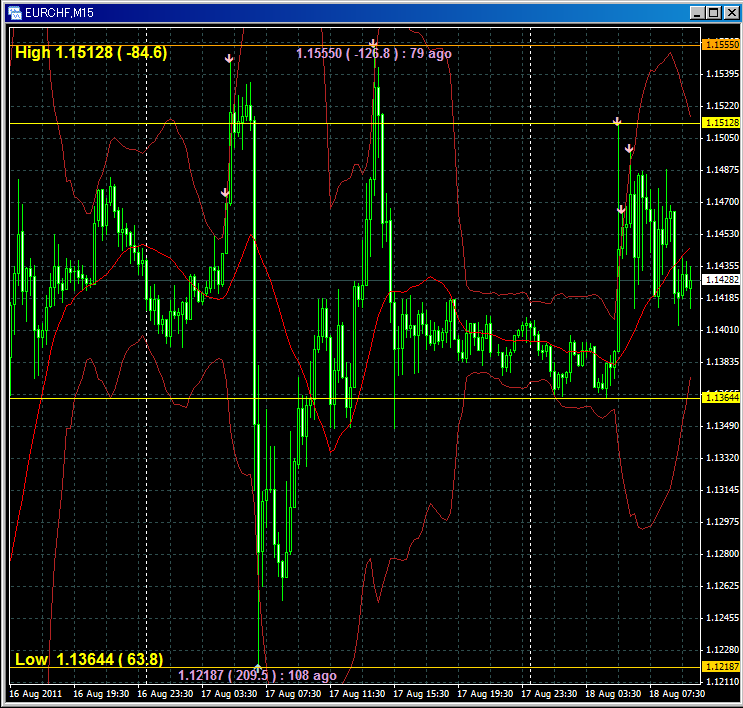Click the arrow marker touching the 1.15128 High line
This screenshot has width=743, height=708.
point(617,121)
